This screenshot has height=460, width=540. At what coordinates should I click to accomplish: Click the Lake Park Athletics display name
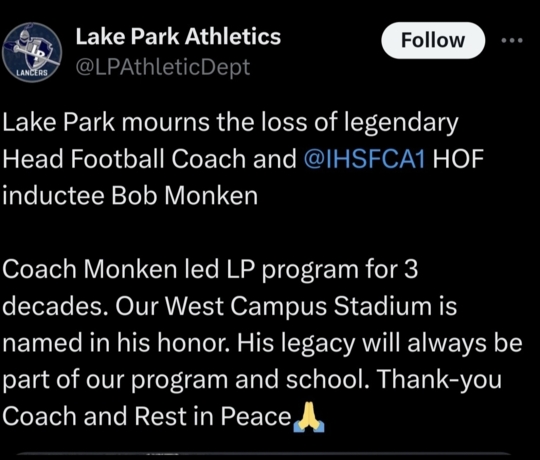(x=178, y=36)
